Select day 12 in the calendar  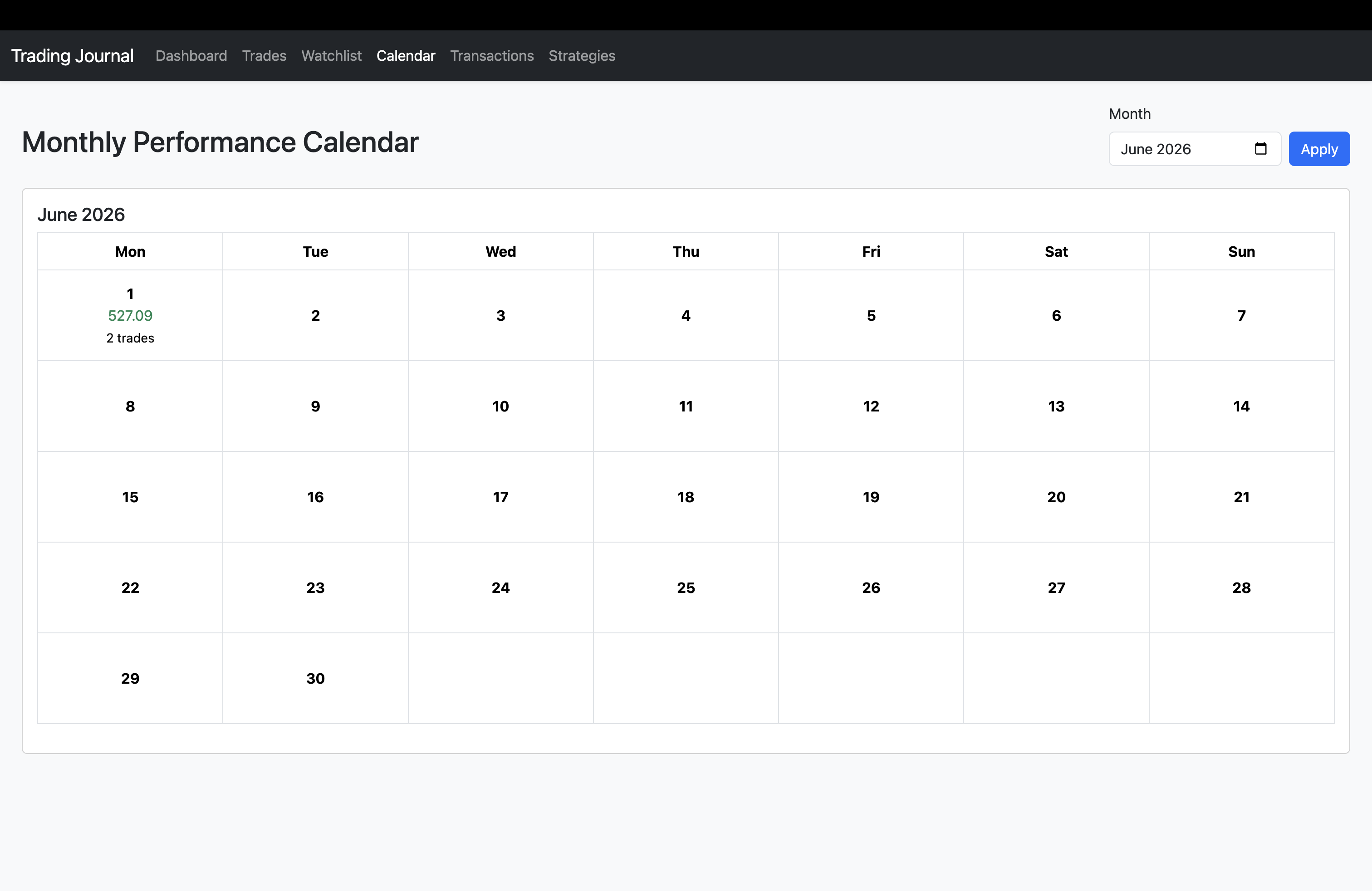871,406
